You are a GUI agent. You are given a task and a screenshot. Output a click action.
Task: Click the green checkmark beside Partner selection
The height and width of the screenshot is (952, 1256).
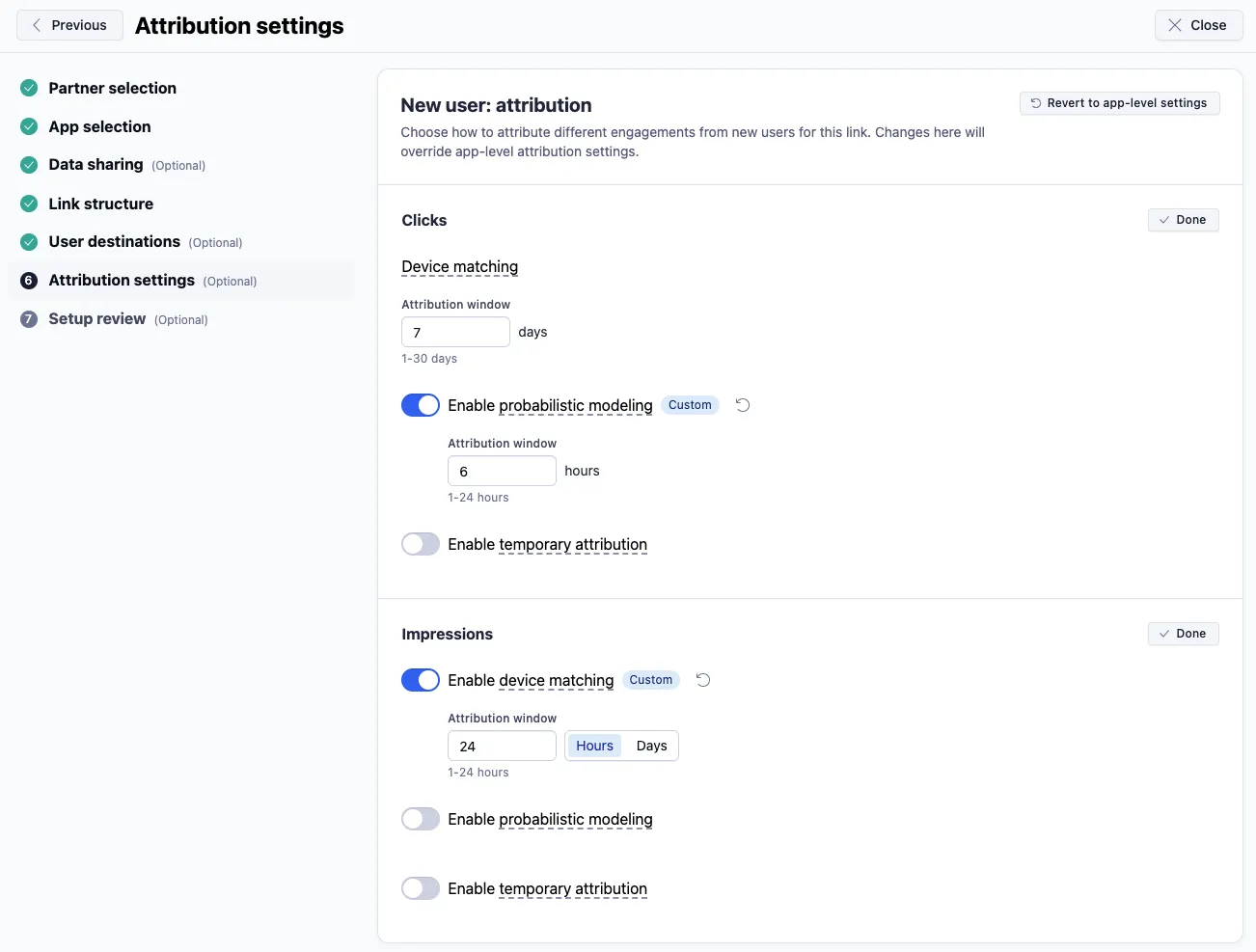coord(29,88)
